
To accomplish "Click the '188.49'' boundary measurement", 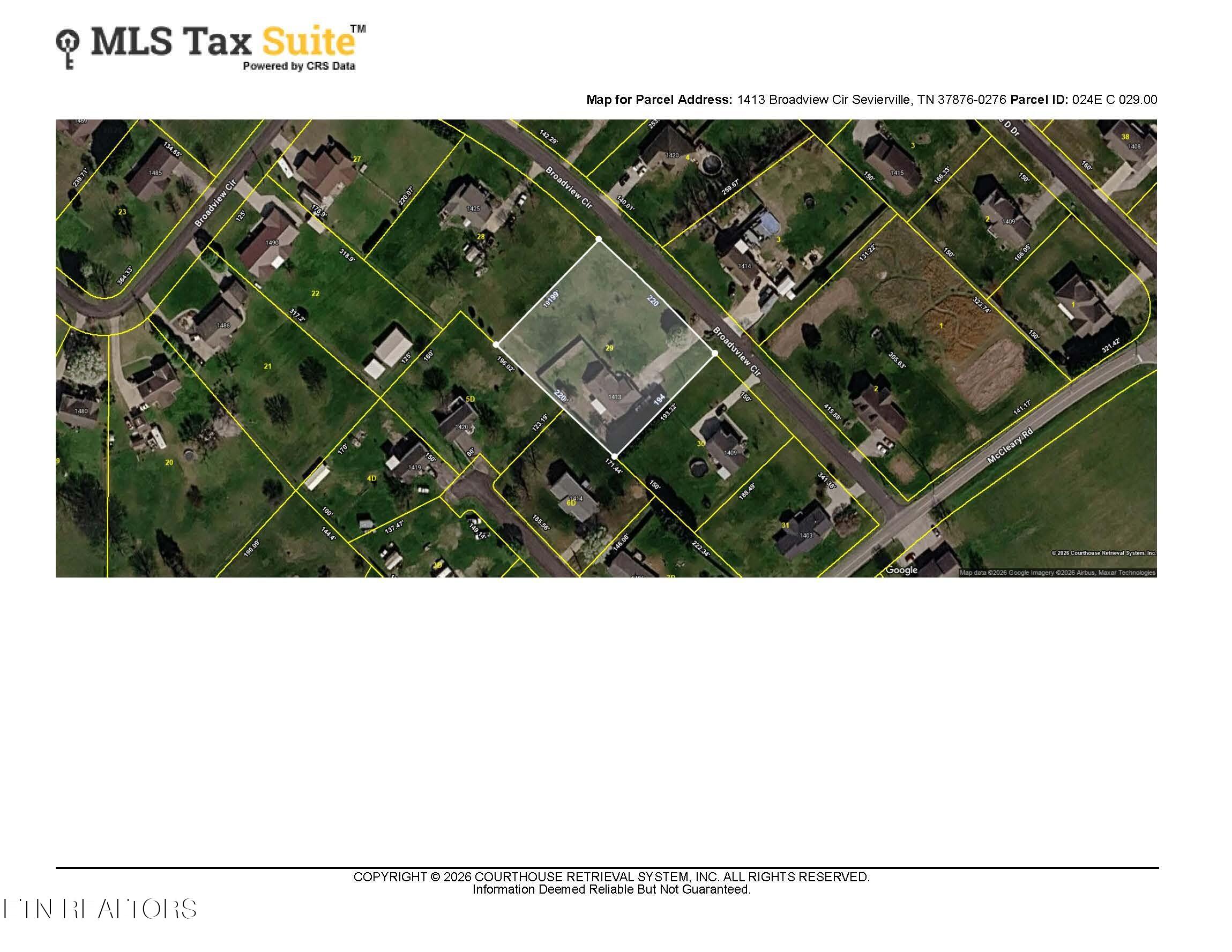I will tap(748, 490).
